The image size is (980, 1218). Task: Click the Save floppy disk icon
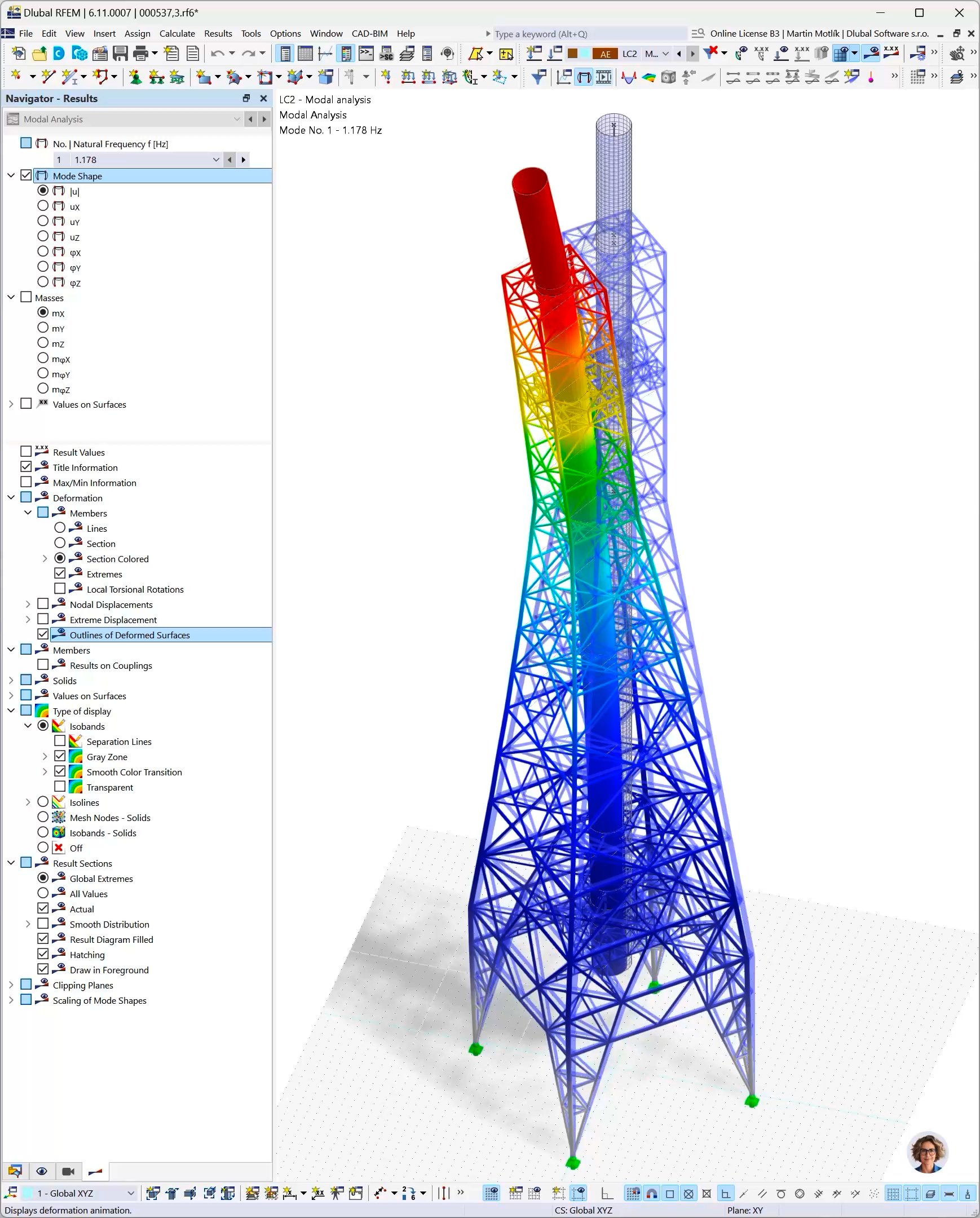120,54
